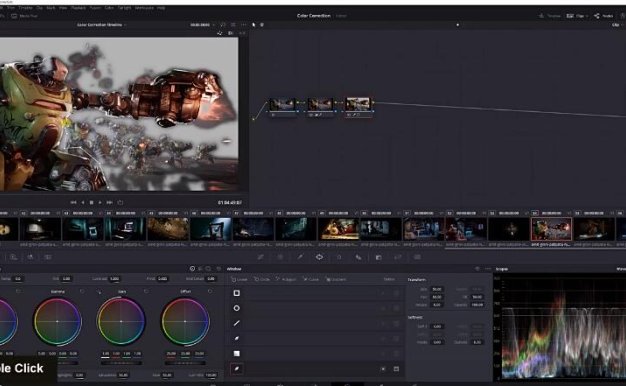Image resolution: width=626 pixels, height=386 pixels.
Task: Open the Tracker palette icon
Action: tap(339, 257)
